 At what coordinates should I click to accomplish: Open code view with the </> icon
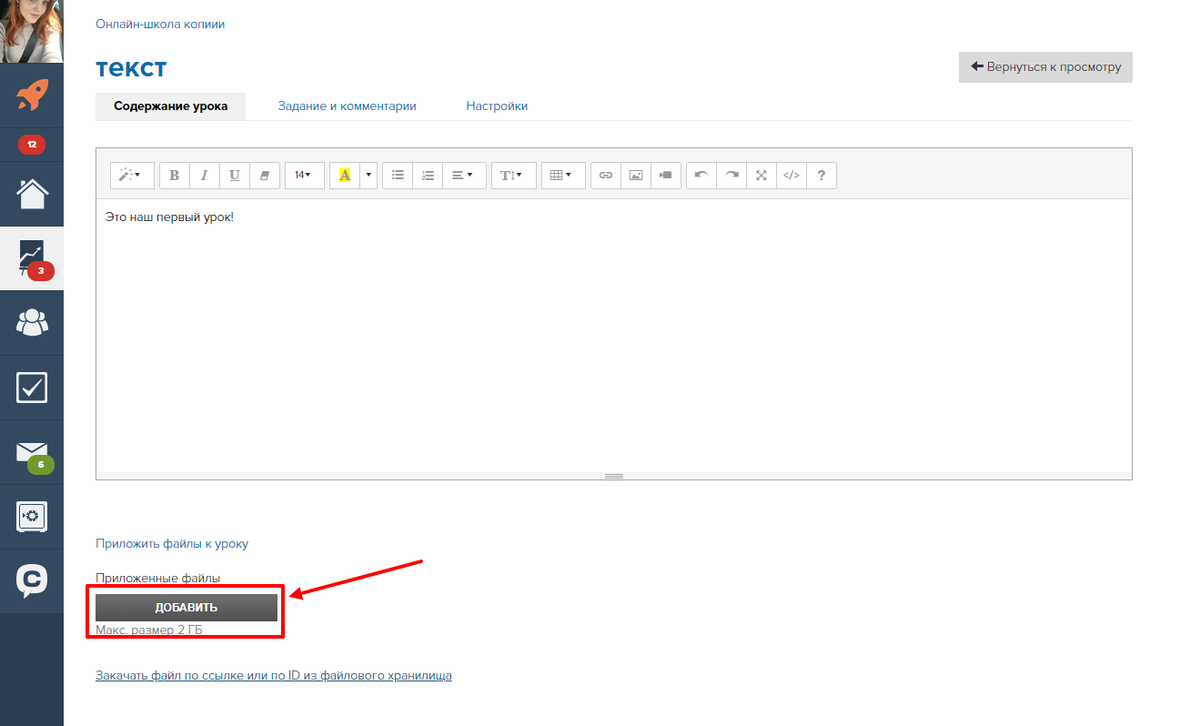(791, 175)
